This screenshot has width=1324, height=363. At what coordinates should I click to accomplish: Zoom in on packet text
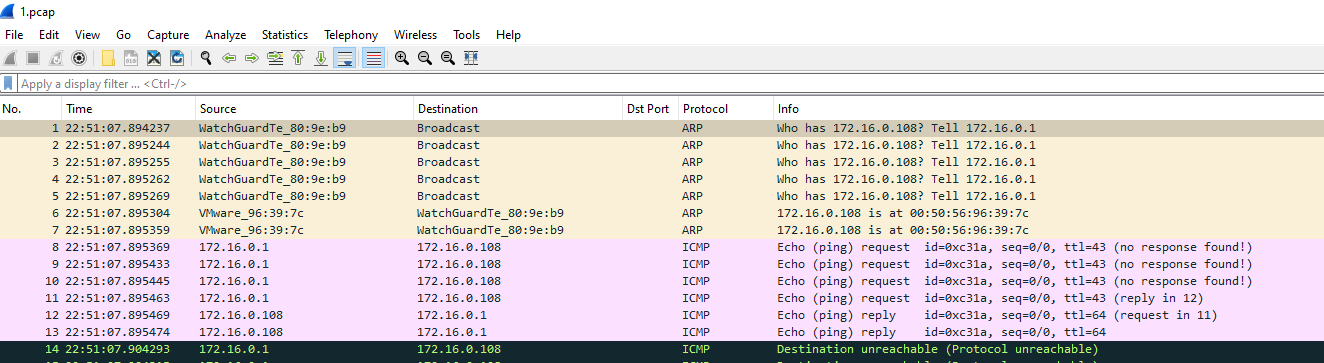click(402, 58)
